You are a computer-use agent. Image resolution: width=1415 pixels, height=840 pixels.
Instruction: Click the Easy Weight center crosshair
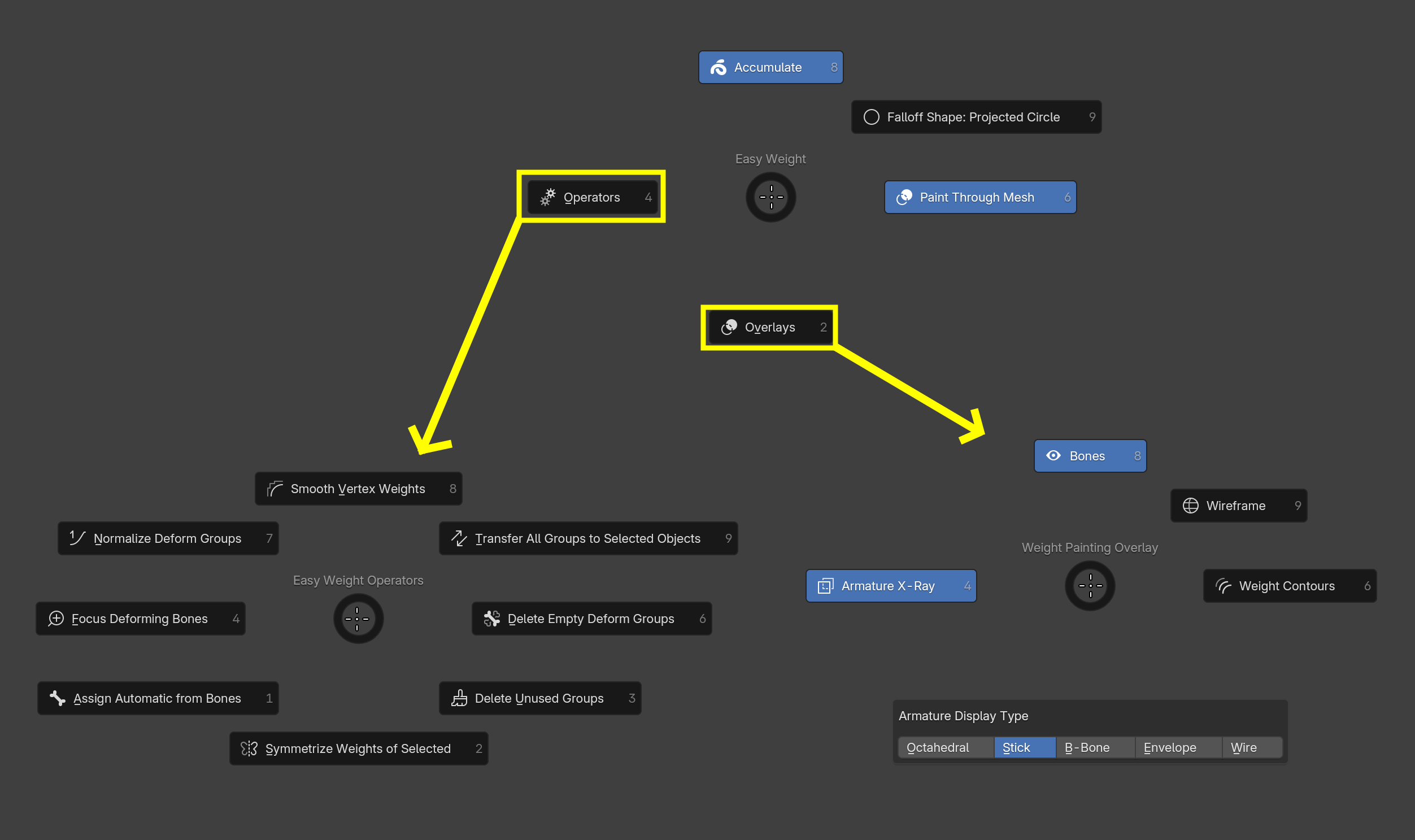770,196
